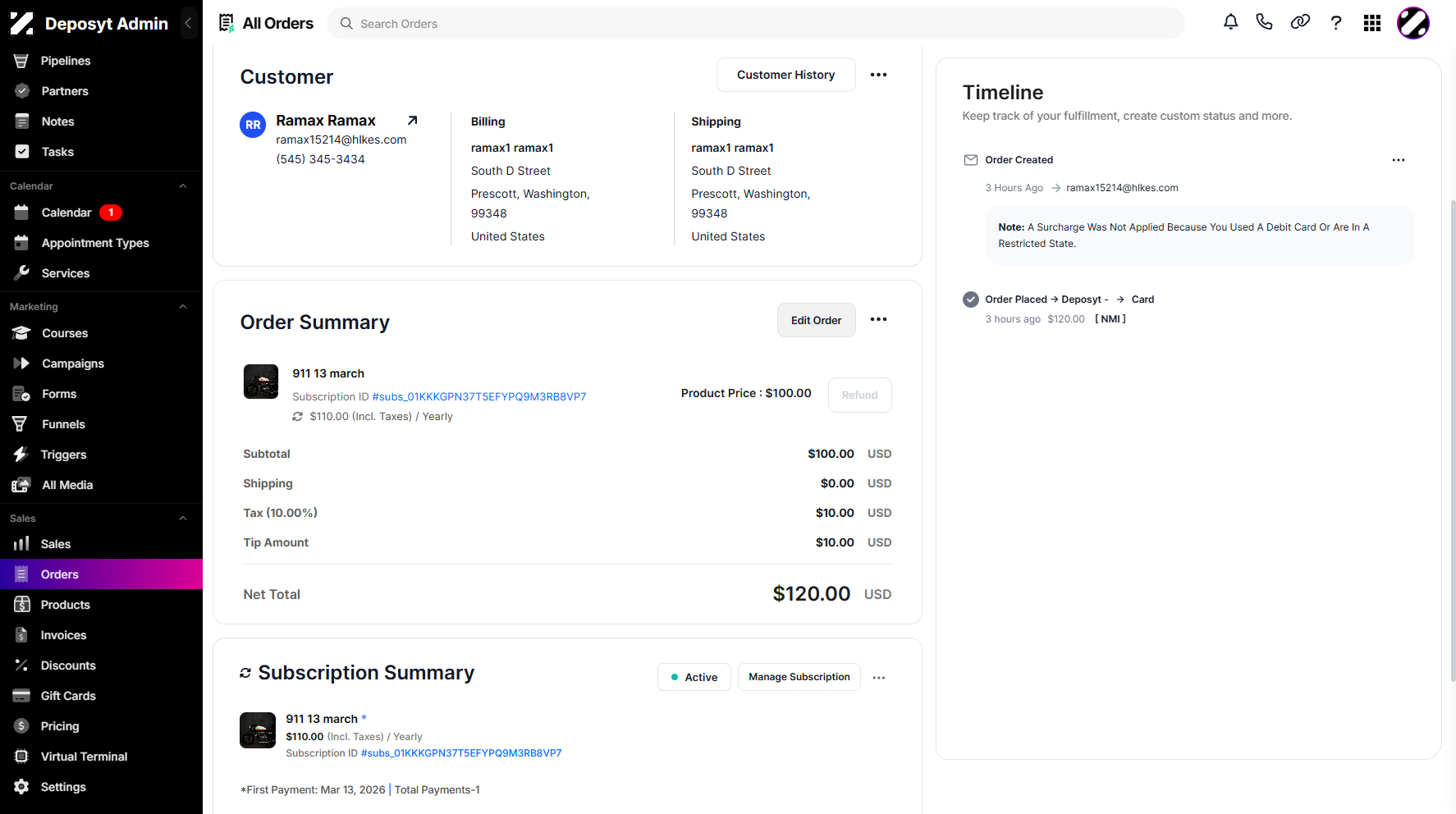The height and width of the screenshot is (814, 1456).
Task: Open Subscription Summary more options menu
Action: [x=879, y=678]
